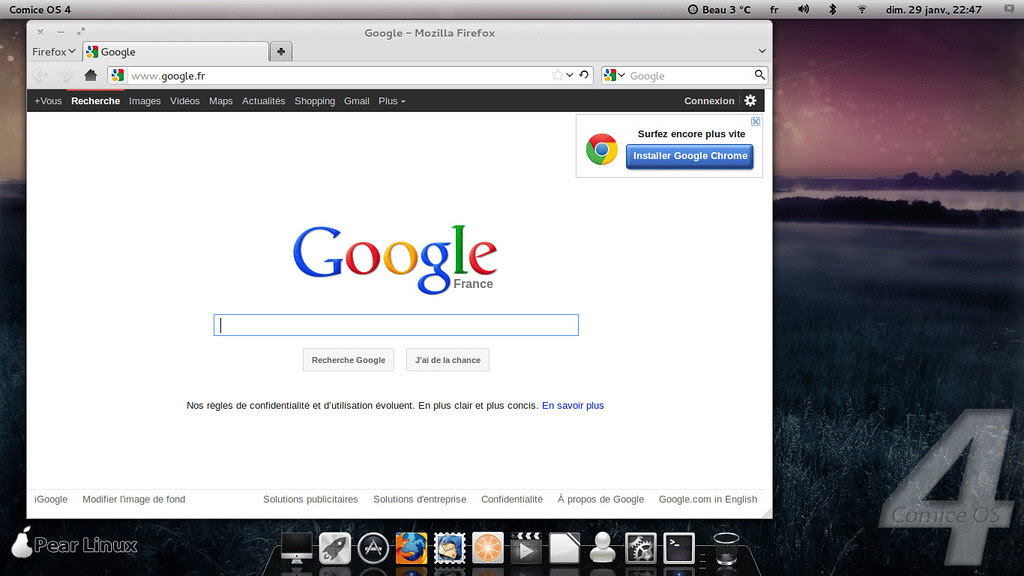Select Recherche in Google bar
Viewport: 1024px width, 576px height.
coord(95,101)
